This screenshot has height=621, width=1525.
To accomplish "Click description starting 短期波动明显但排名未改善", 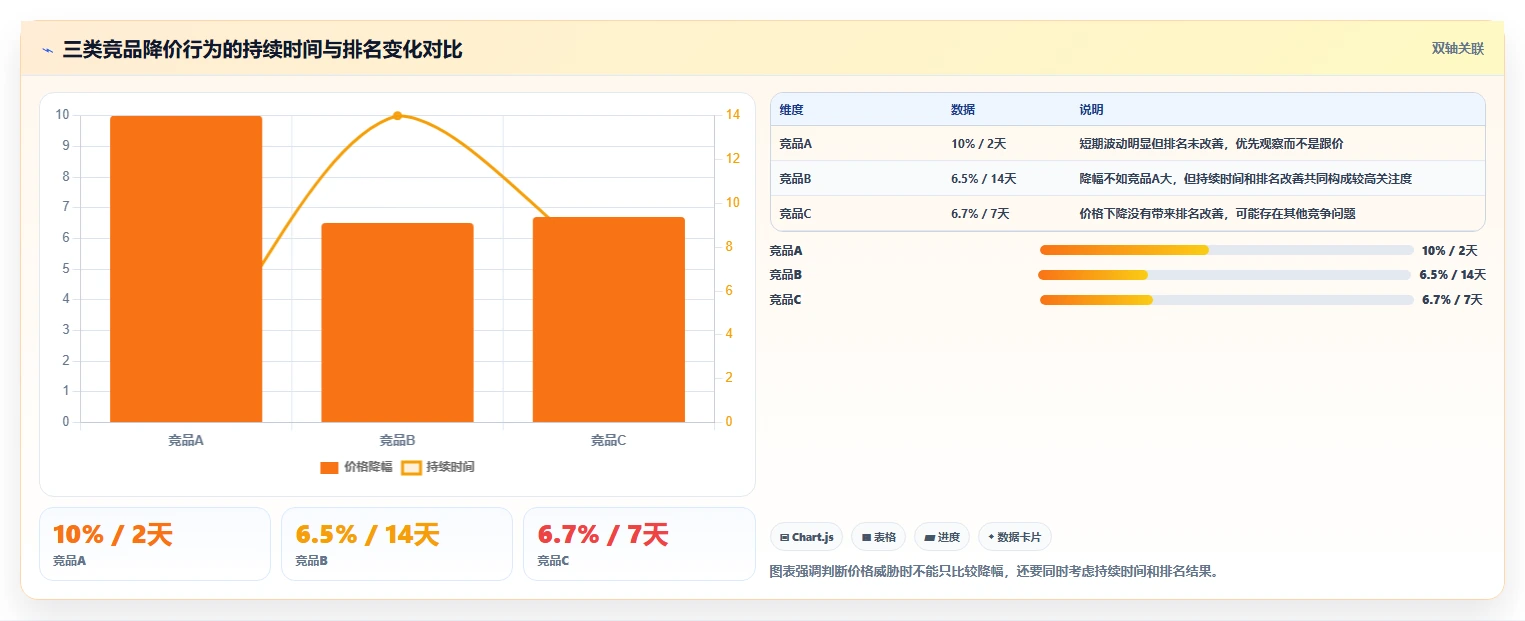I will coord(1211,144).
